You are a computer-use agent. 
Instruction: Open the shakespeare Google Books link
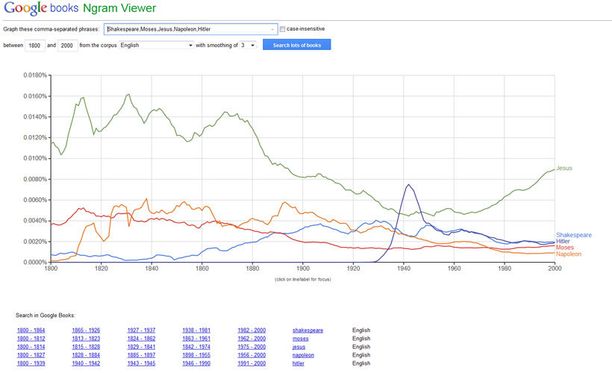[x=308, y=330]
